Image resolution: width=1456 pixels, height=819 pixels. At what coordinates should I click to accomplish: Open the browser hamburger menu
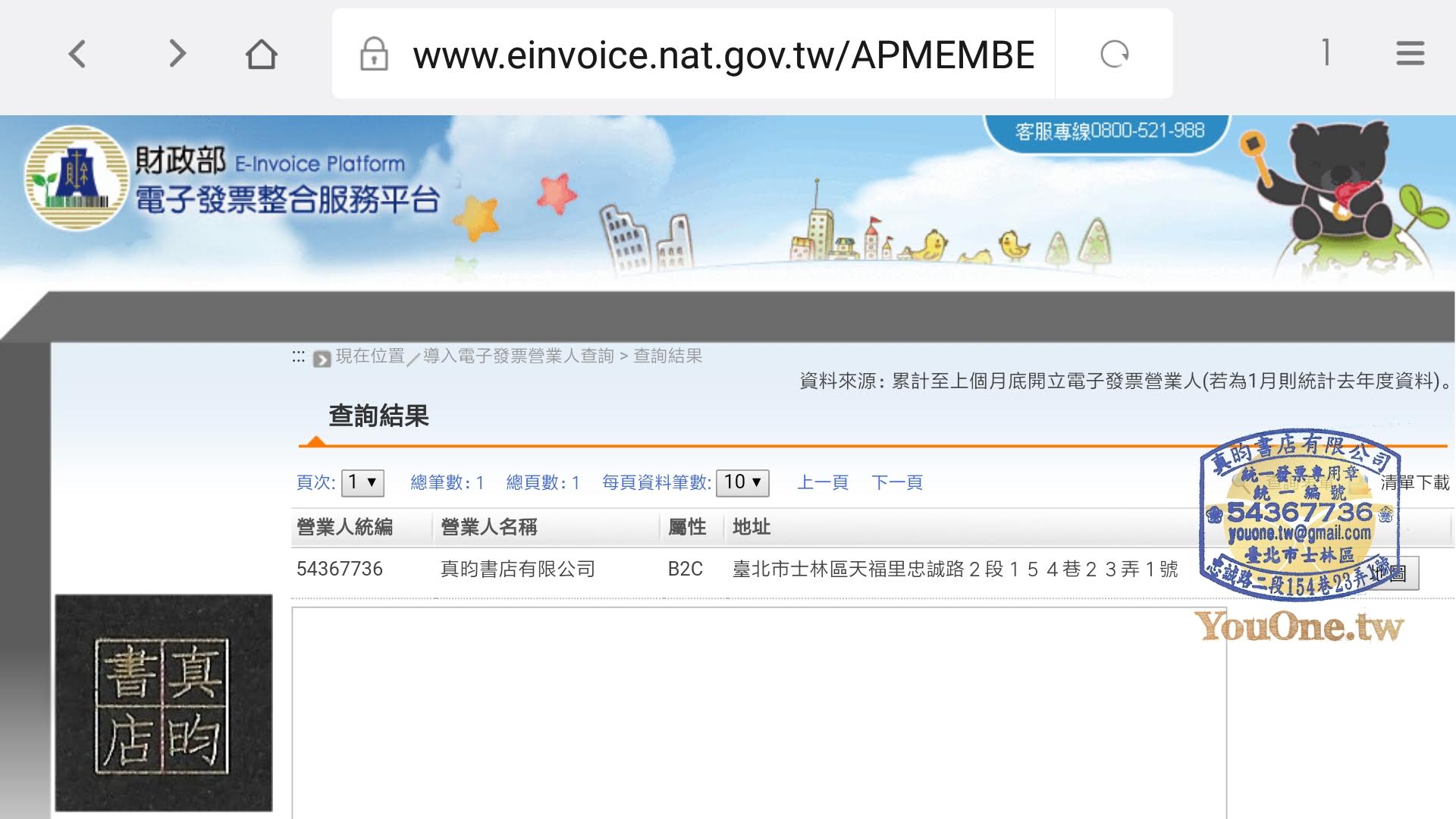[x=1410, y=54]
